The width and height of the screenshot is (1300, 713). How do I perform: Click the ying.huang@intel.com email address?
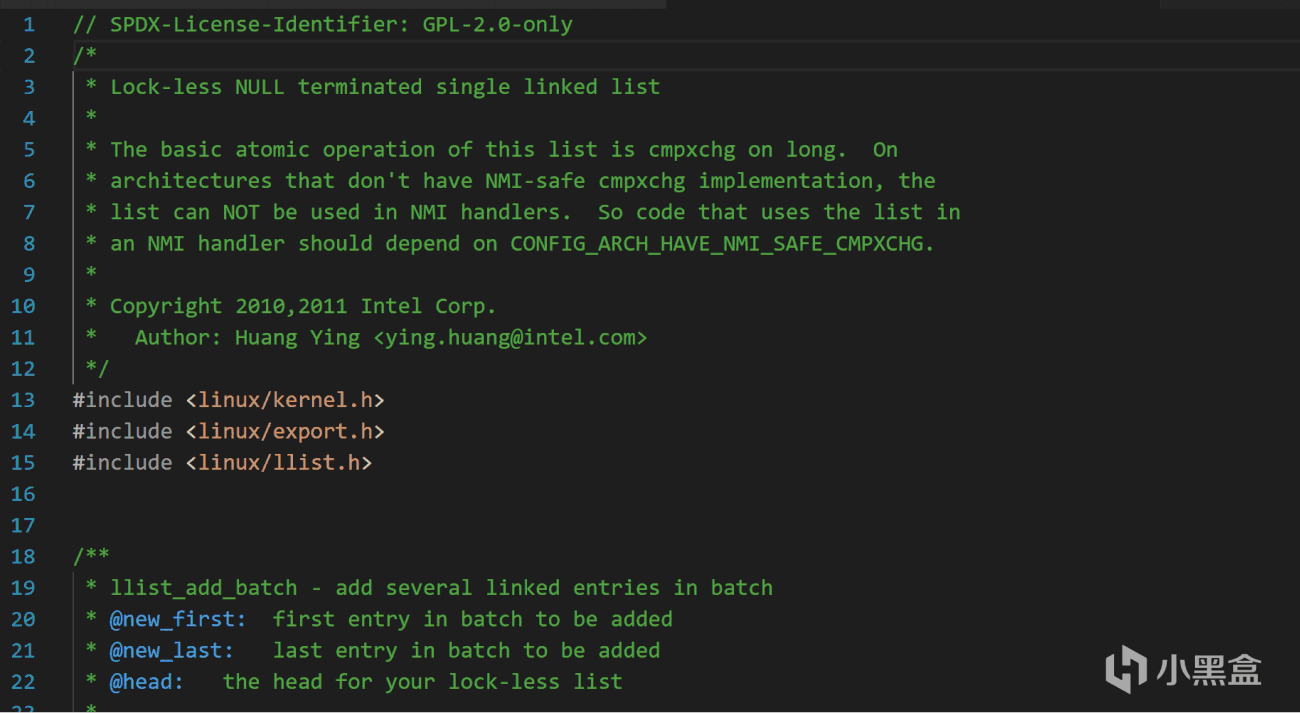tap(510, 337)
